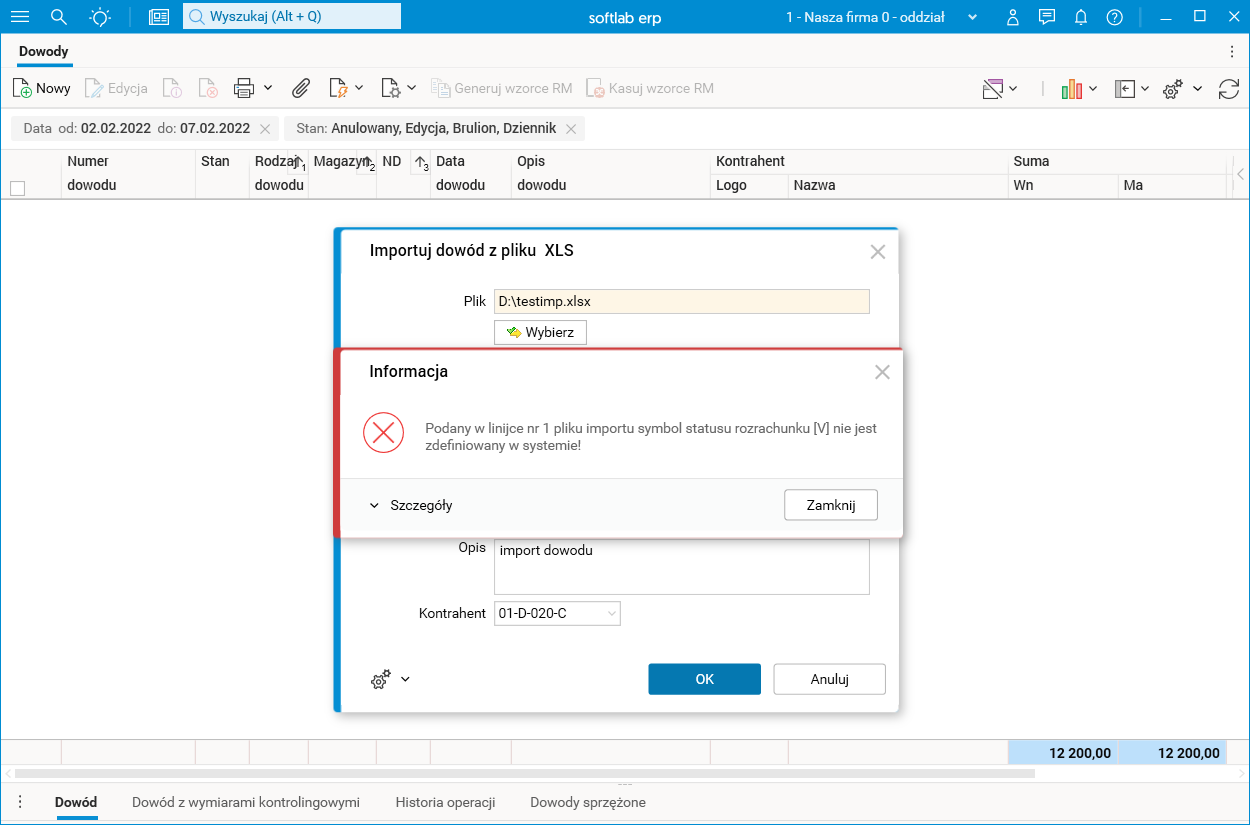Click the Opis text area 'import dowodu'
The height and width of the screenshot is (825, 1250).
[682, 567]
